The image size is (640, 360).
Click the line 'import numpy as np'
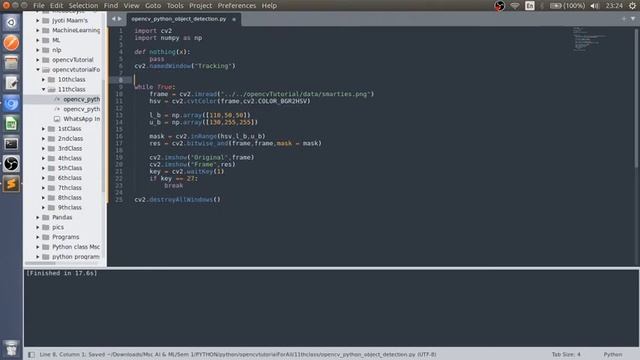point(168,38)
